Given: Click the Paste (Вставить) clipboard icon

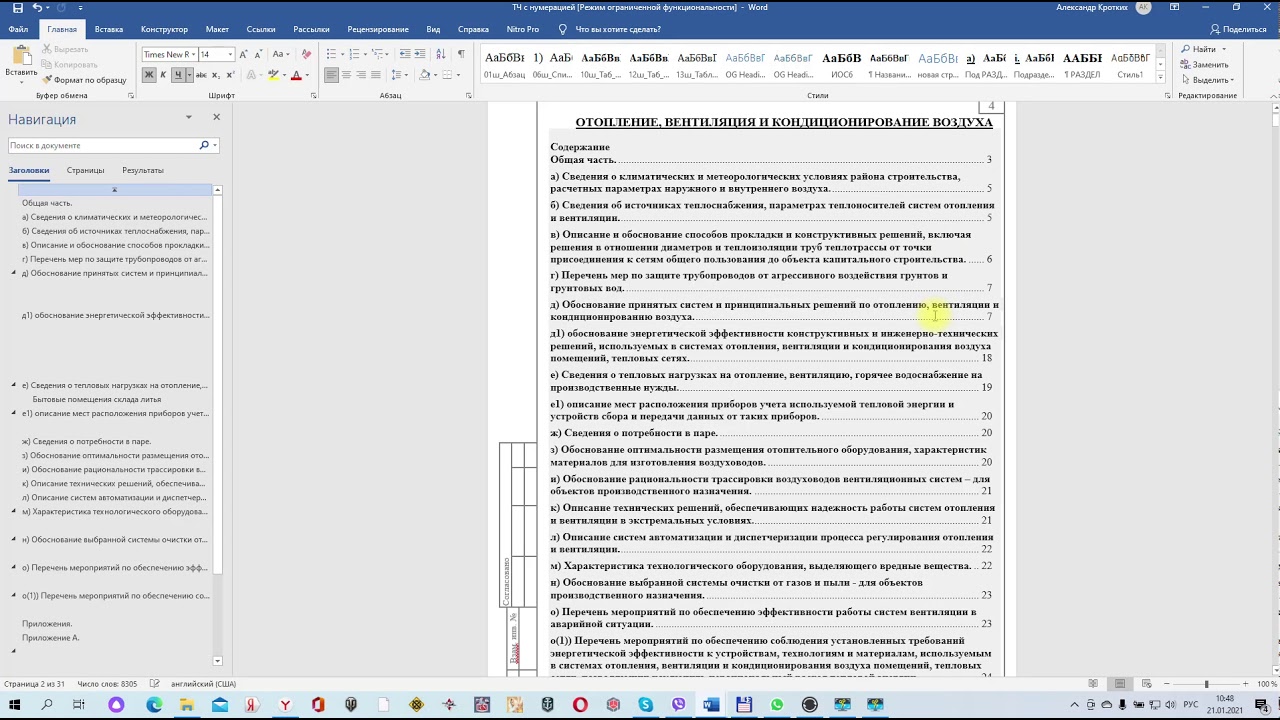Looking at the screenshot, I should [21, 56].
